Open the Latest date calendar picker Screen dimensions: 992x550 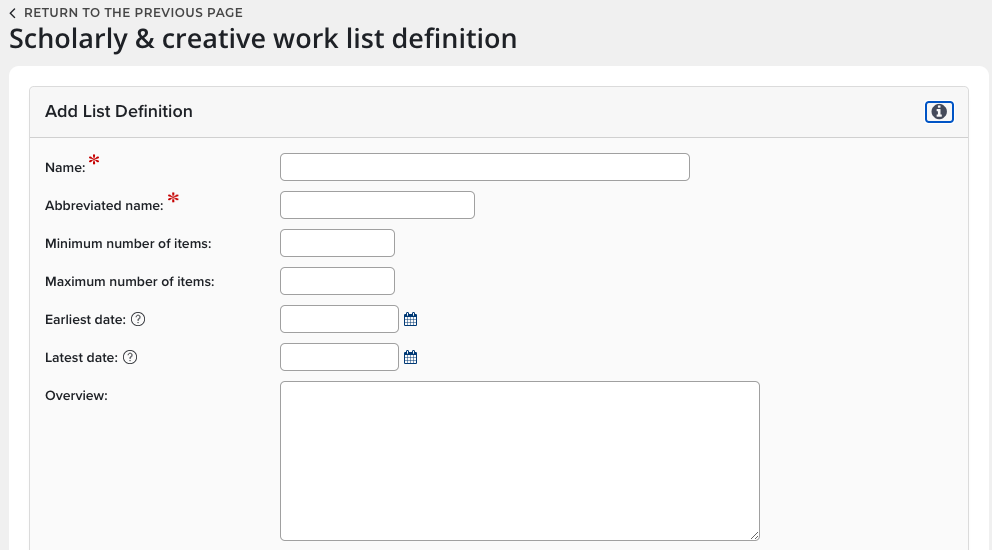(410, 357)
